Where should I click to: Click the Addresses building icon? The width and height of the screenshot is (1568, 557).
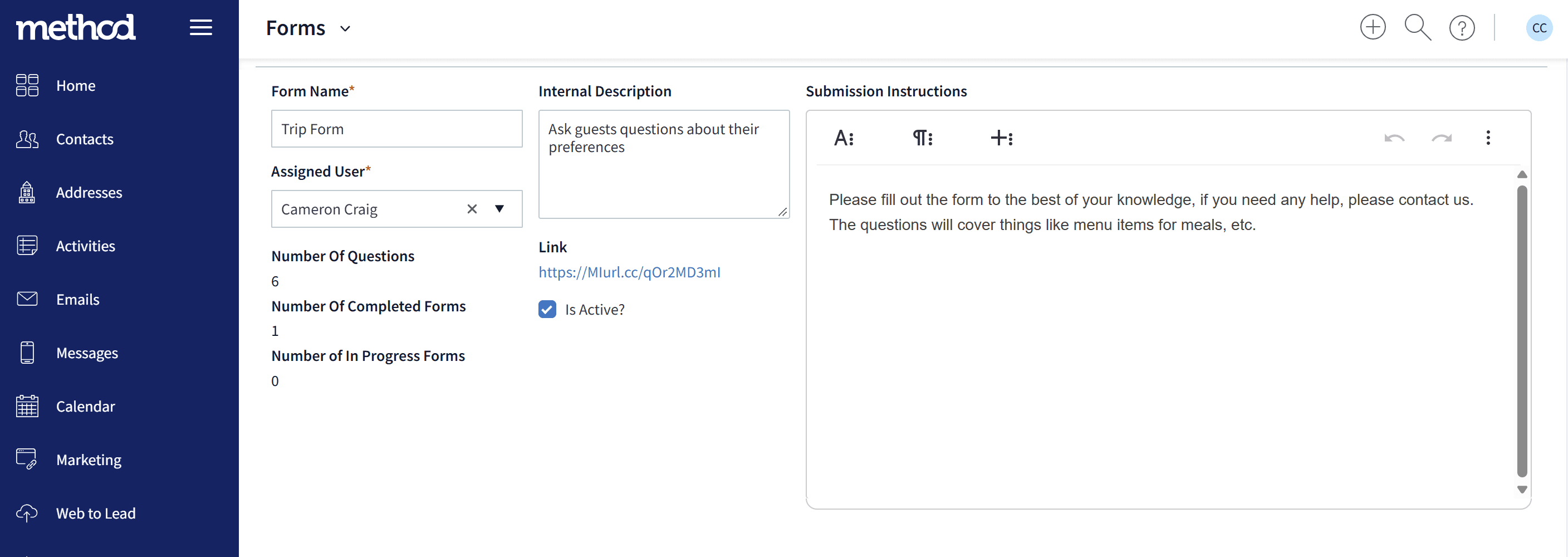click(27, 192)
